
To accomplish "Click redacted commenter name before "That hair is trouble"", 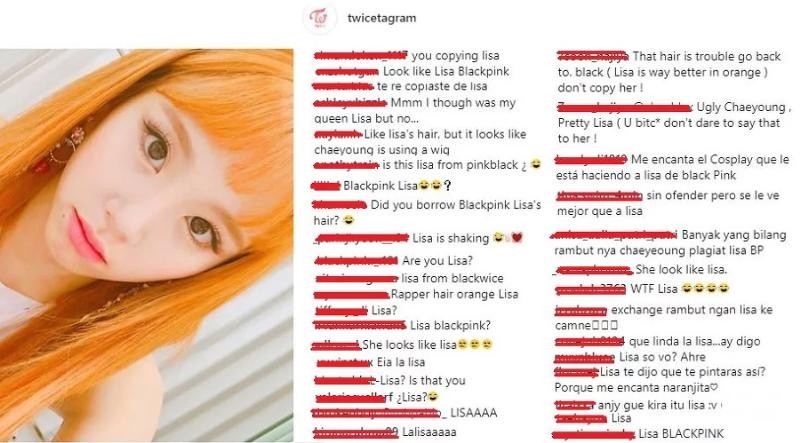I will point(593,56).
